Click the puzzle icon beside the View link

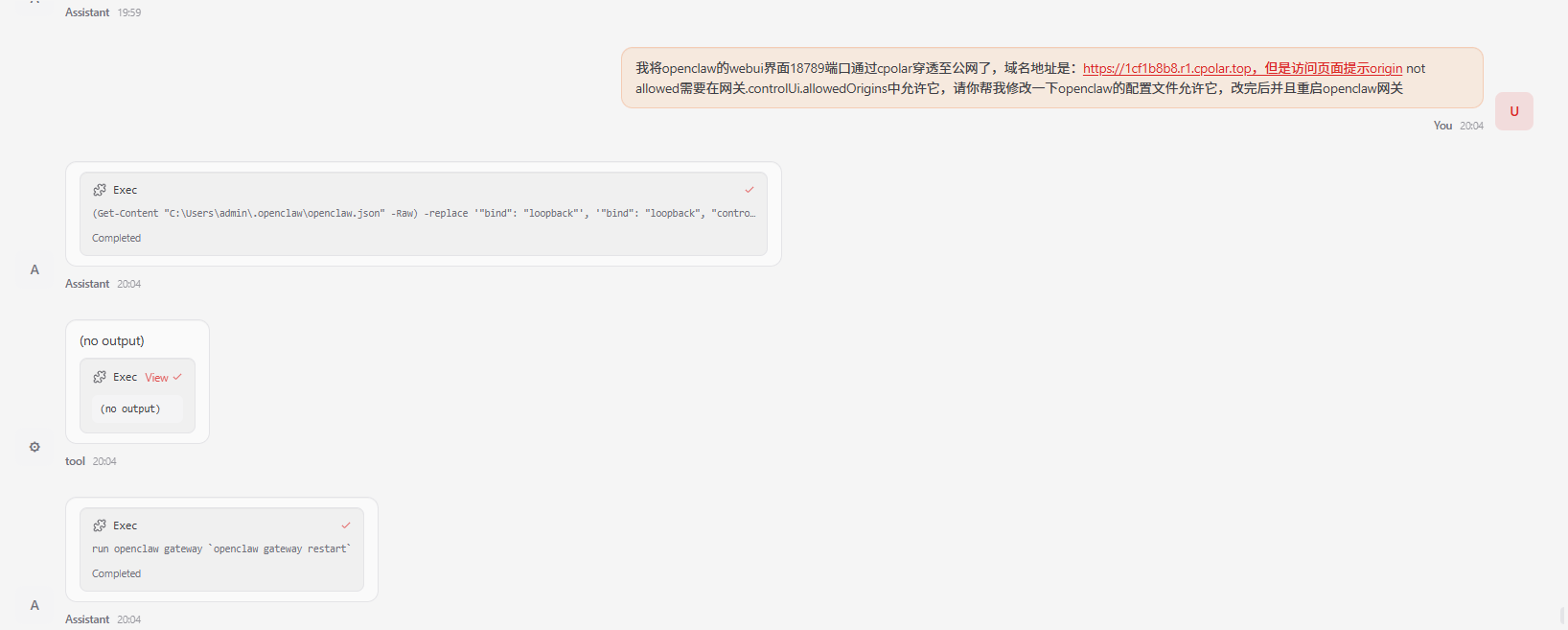[x=100, y=377]
